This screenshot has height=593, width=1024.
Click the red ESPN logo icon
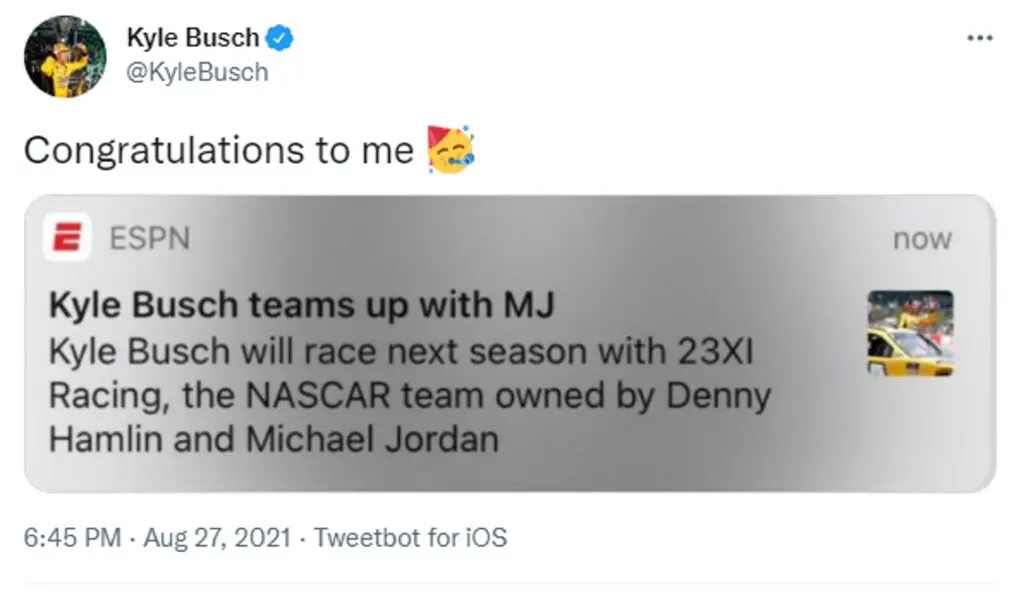point(68,240)
